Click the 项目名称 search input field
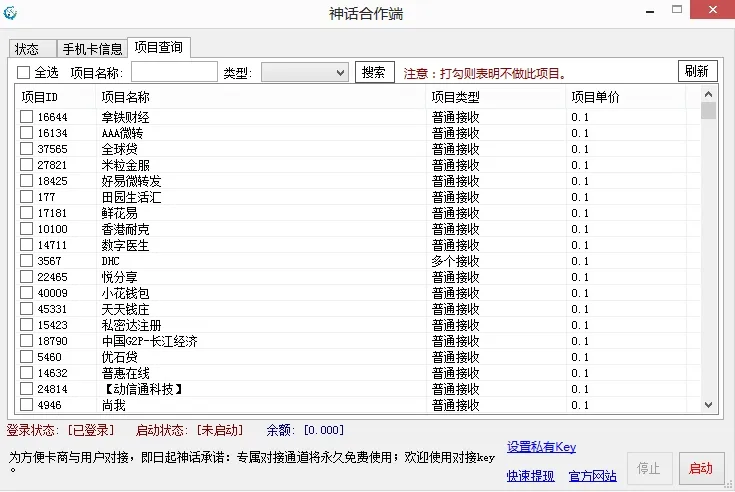 coord(174,72)
